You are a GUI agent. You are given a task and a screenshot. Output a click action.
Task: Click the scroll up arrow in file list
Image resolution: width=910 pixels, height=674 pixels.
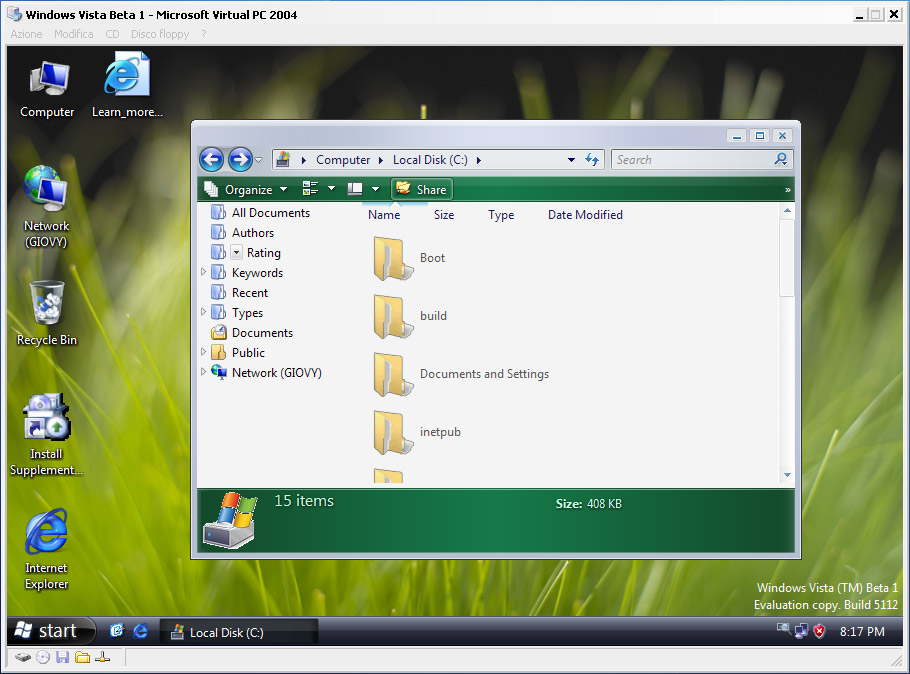787,210
